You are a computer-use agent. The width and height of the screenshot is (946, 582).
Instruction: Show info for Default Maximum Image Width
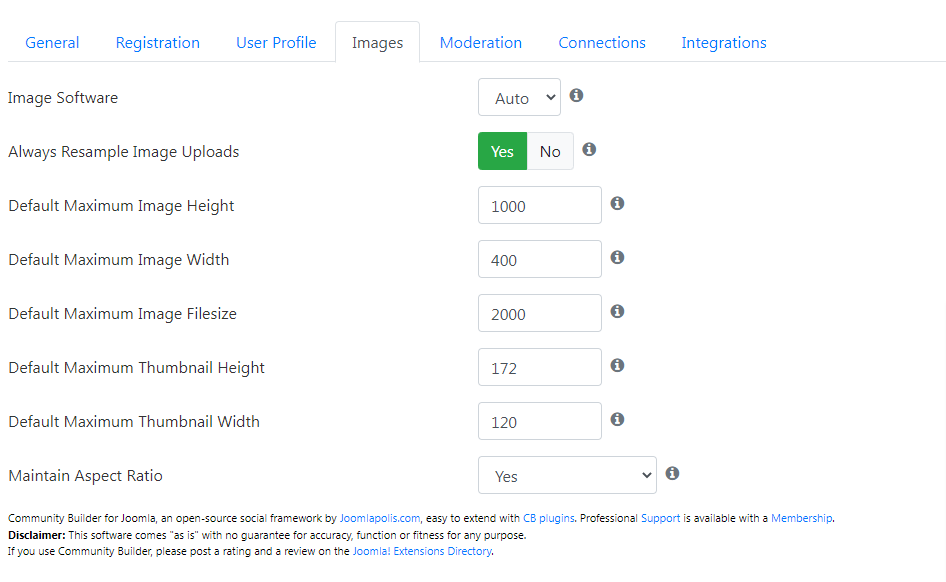pos(617,258)
